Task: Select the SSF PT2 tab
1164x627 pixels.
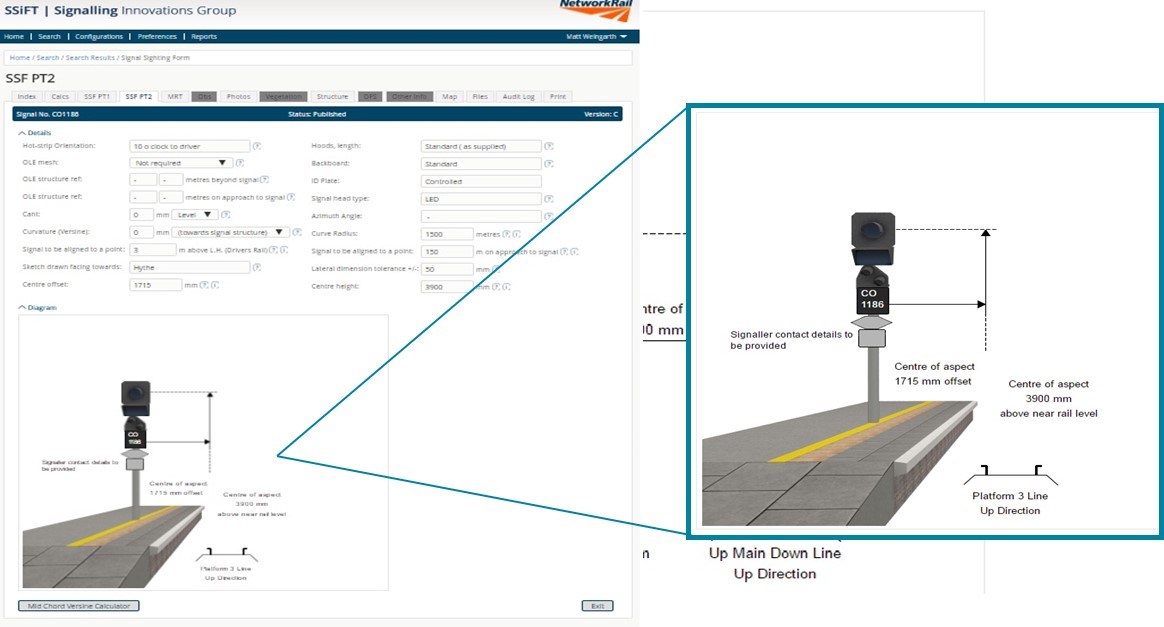Action: [x=139, y=96]
